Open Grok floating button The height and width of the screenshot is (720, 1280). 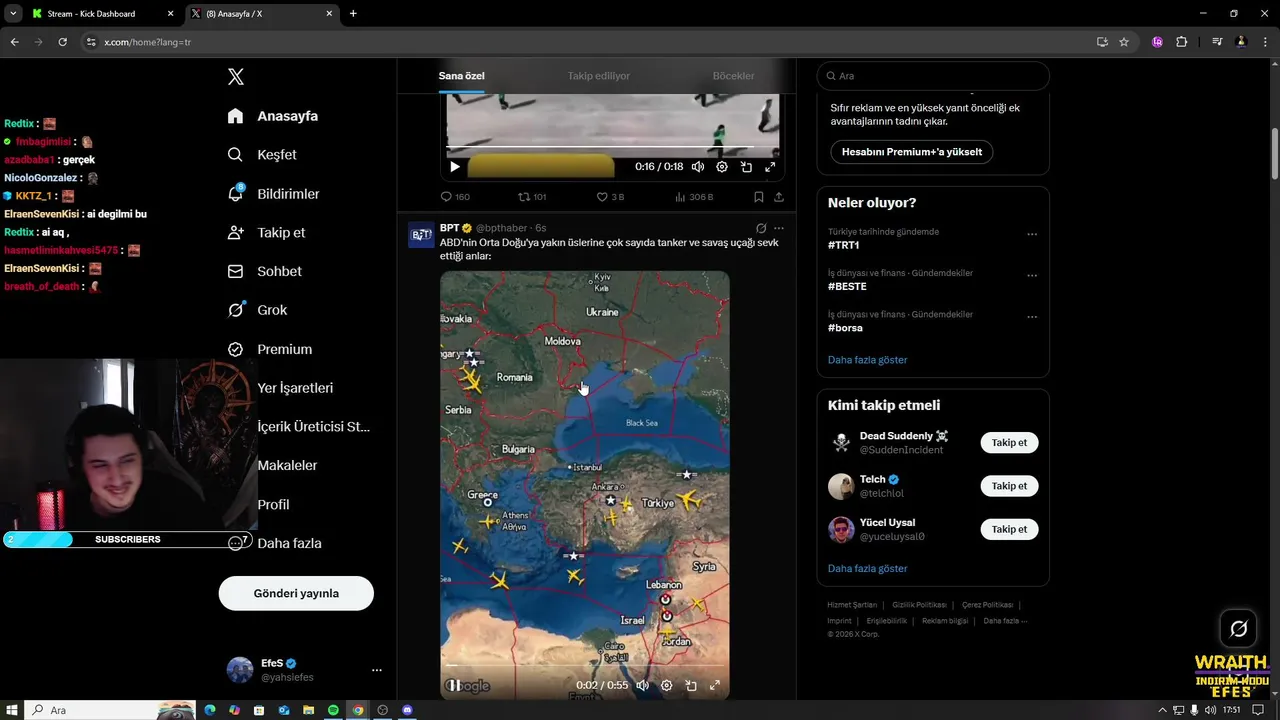pyautogui.click(x=1238, y=629)
